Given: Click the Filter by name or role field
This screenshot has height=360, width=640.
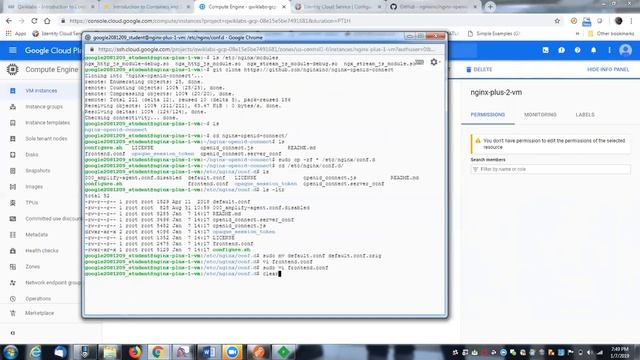Looking at the screenshot, I should tap(551, 169).
